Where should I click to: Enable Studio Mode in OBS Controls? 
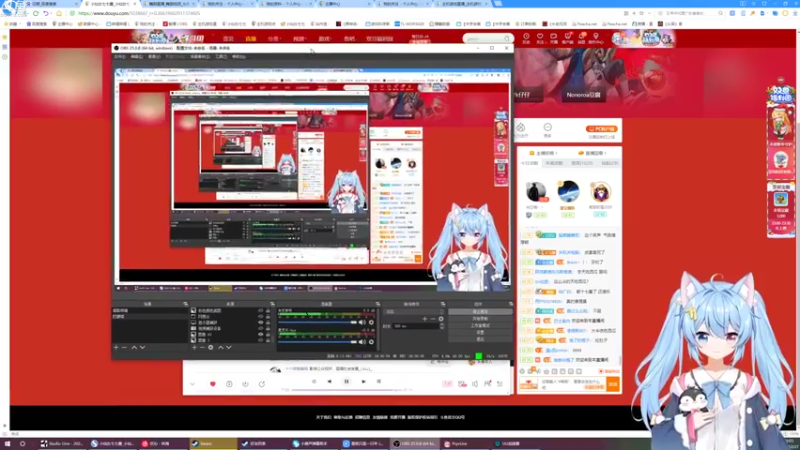pyautogui.click(x=480, y=326)
